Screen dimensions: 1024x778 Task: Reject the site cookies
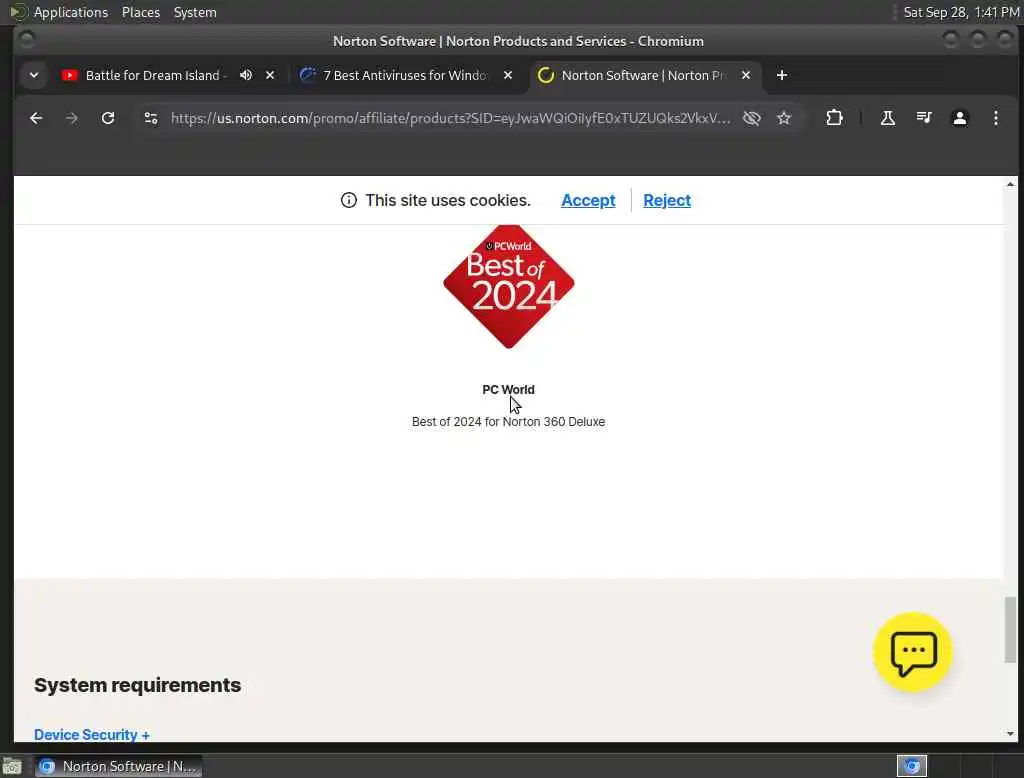click(667, 201)
